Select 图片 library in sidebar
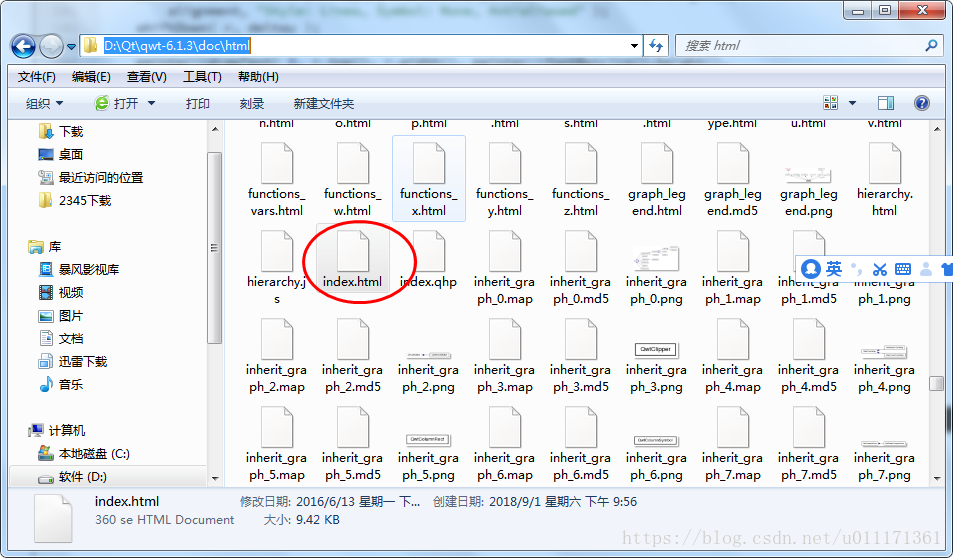This screenshot has width=953, height=558. click(61, 315)
